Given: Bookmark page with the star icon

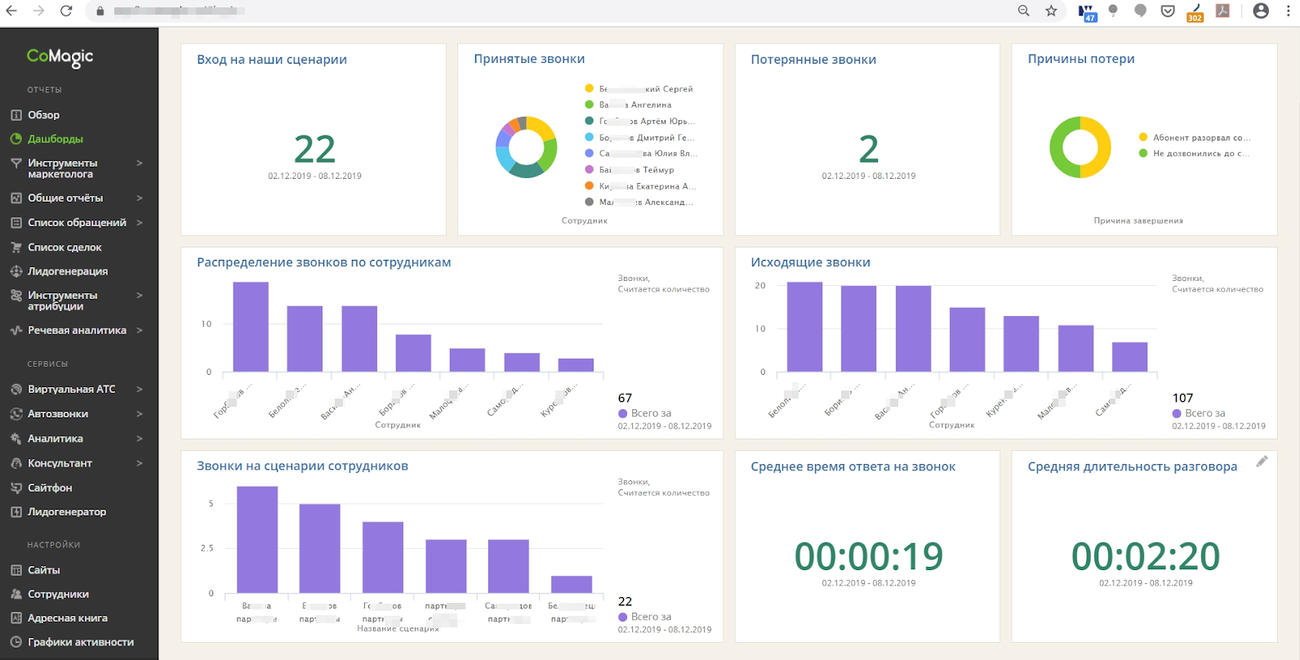Looking at the screenshot, I should click(x=1051, y=11).
